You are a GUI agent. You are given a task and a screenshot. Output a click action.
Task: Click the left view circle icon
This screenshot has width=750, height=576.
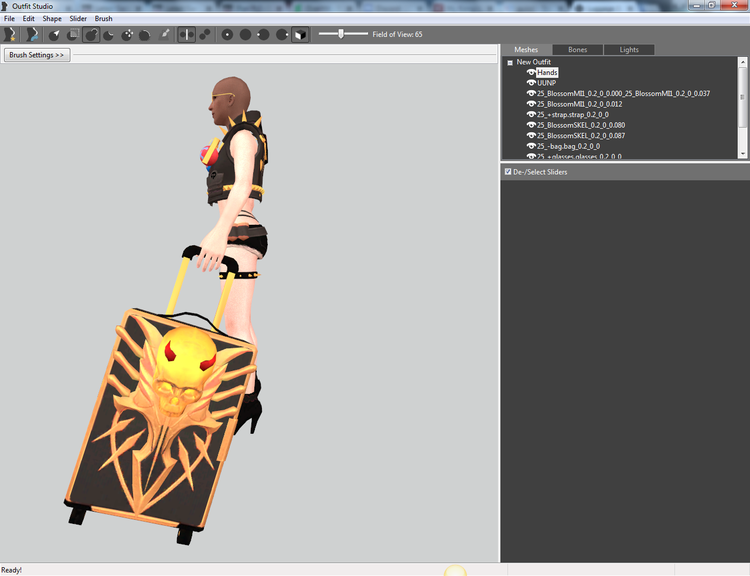[264, 34]
